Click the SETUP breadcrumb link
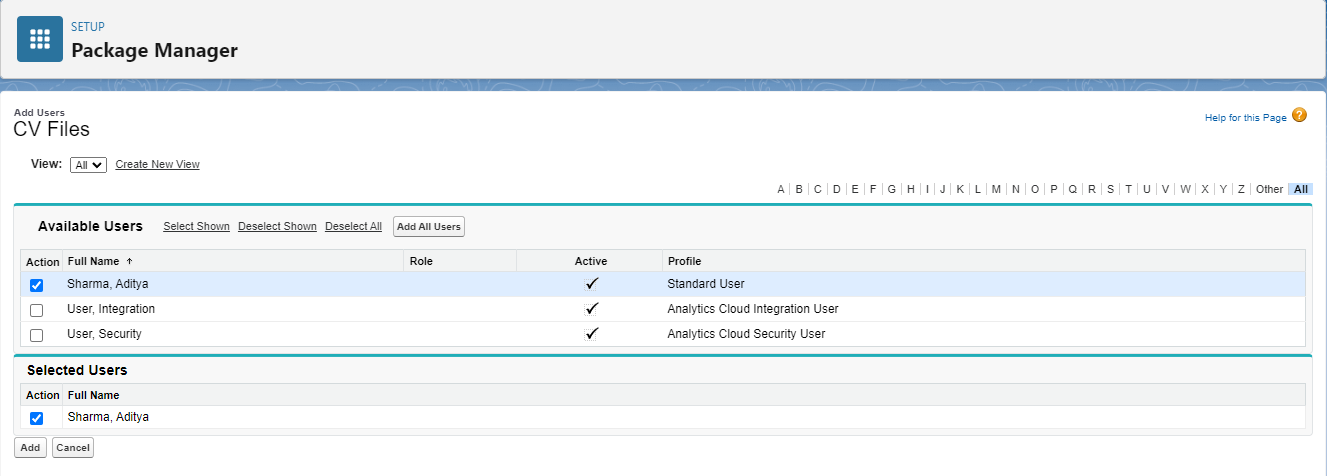This screenshot has height=476, width=1327. tap(88, 27)
